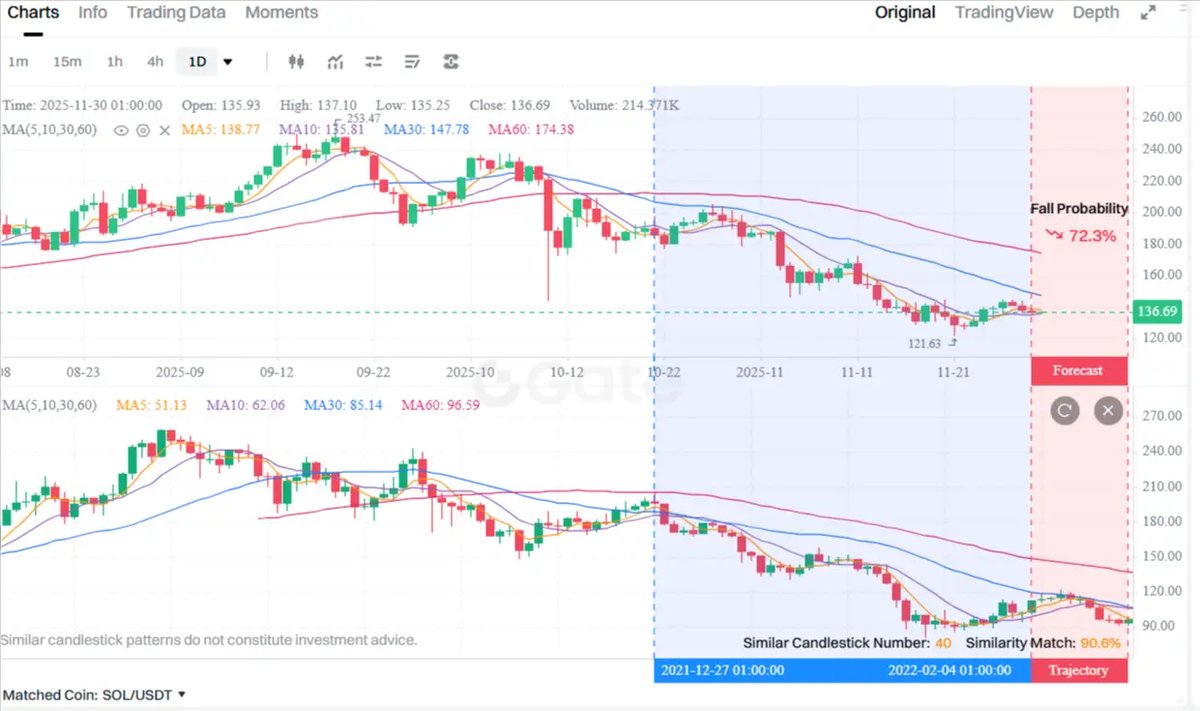Image resolution: width=1200 pixels, height=711 pixels.
Task: Click the MA30: 147.78 value
Action: click(427, 130)
